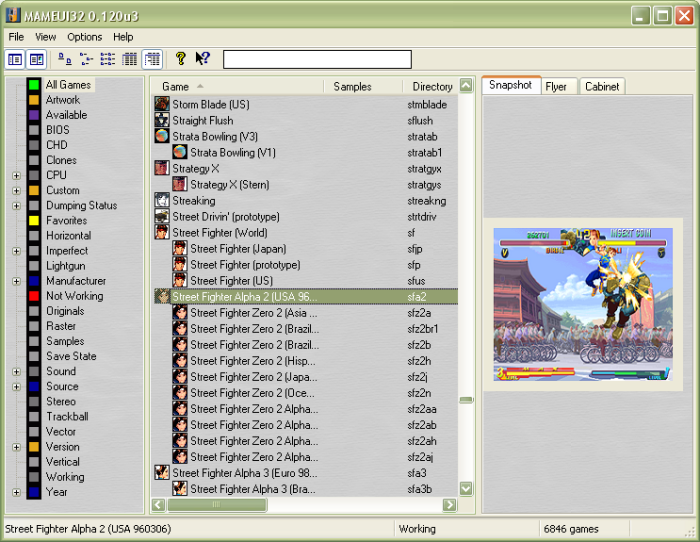Select Strata Bowling (V1) row
This screenshot has height=542, width=700.
[x=233, y=153]
